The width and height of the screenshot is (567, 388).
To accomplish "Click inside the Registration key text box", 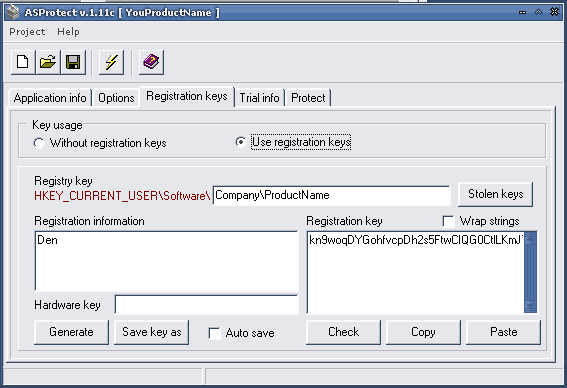I will point(415,272).
